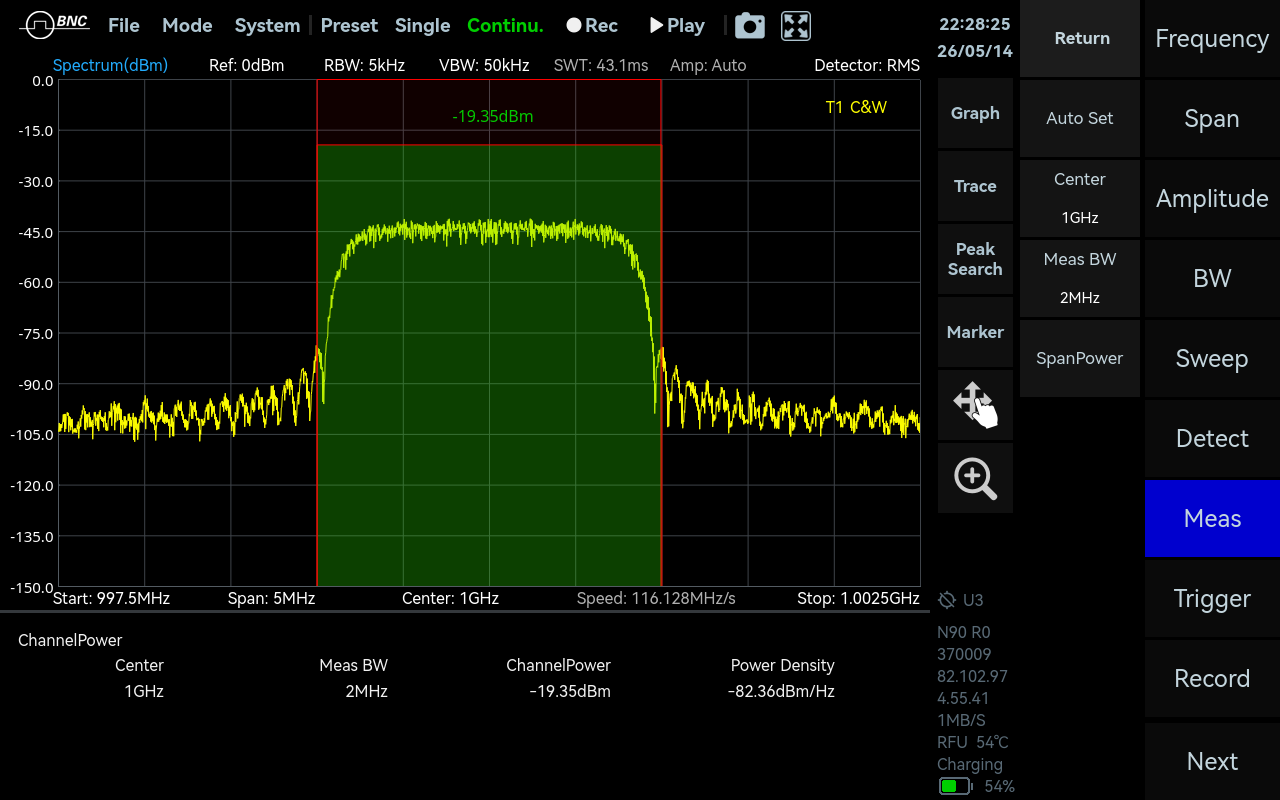
Task: Click Peak Search button
Action: [x=975, y=259]
